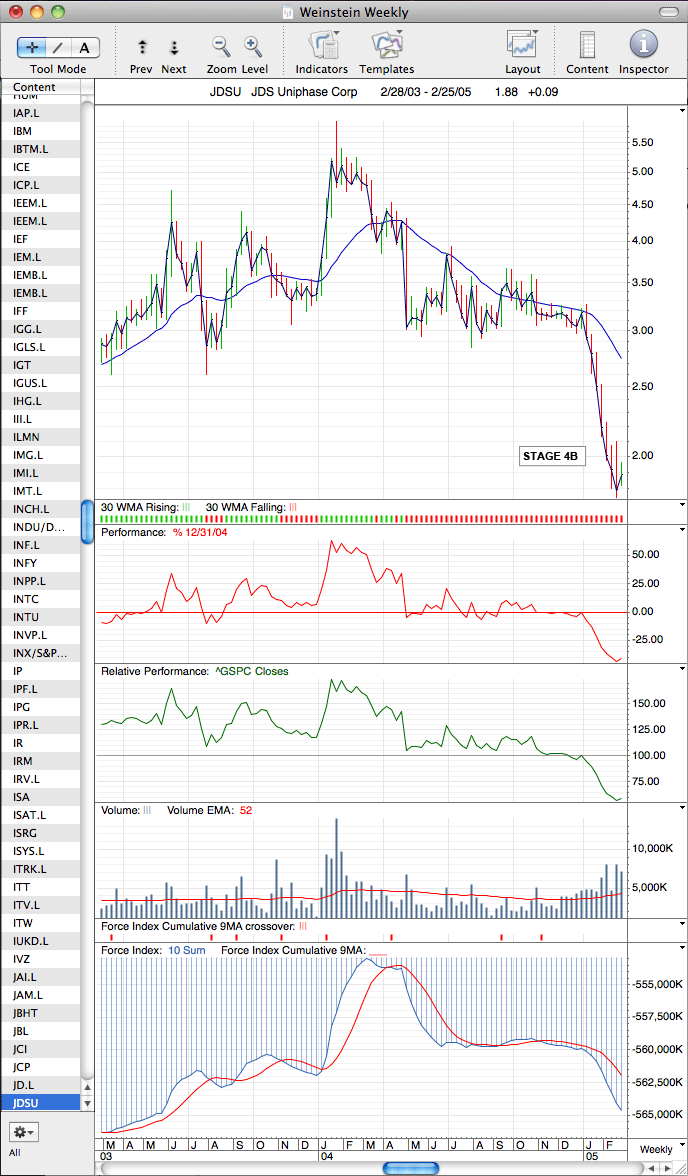Select IBM in the content list
This screenshot has width=688, height=1176.
pos(40,130)
